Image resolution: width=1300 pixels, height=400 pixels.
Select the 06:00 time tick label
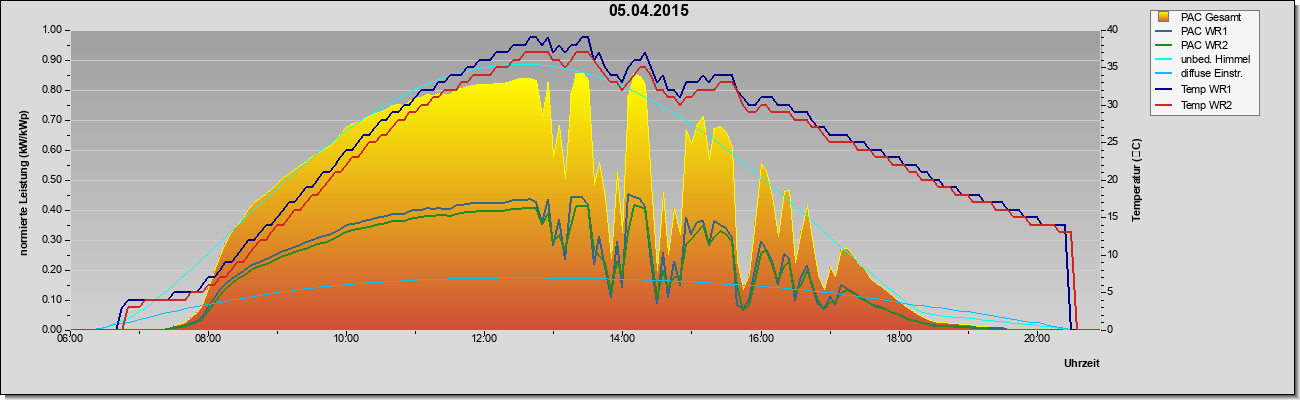click(70, 338)
